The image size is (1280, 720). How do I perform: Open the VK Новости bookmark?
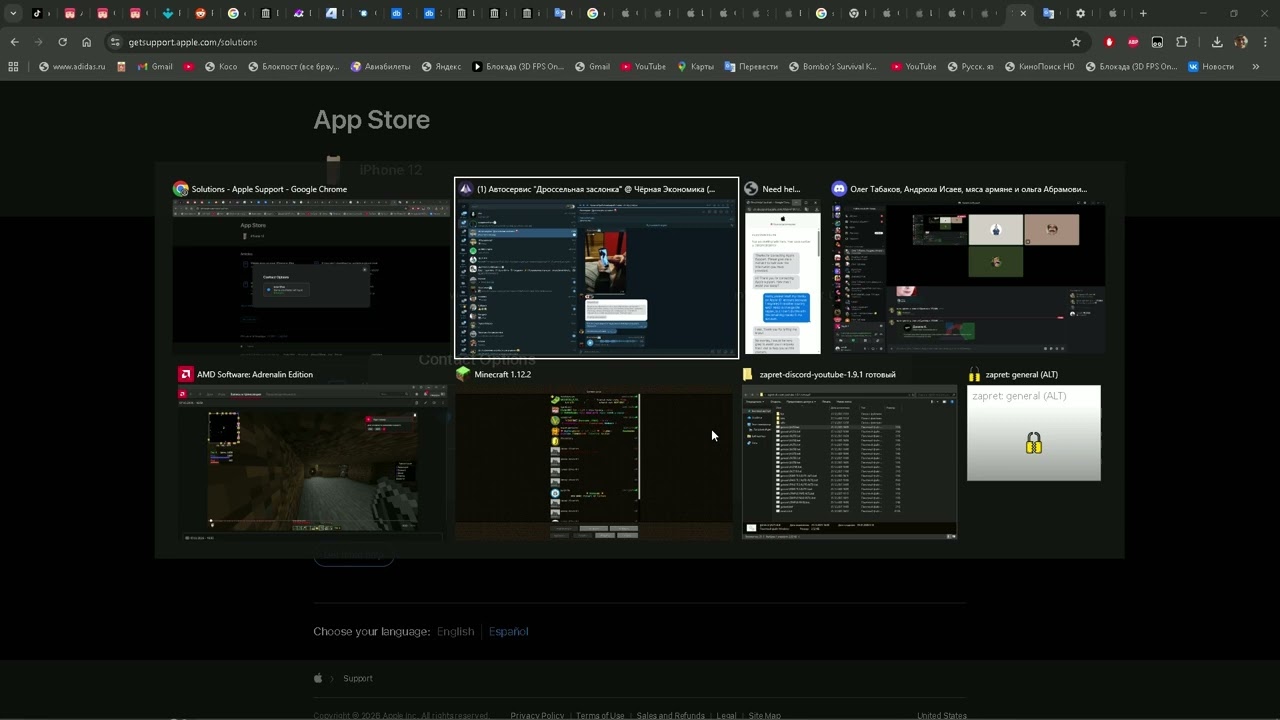pos(1211,67)
